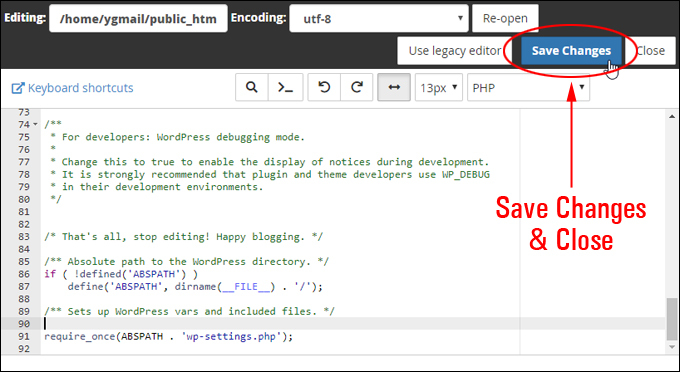Click the 'in their development environments' comment line

pos(157,187)
